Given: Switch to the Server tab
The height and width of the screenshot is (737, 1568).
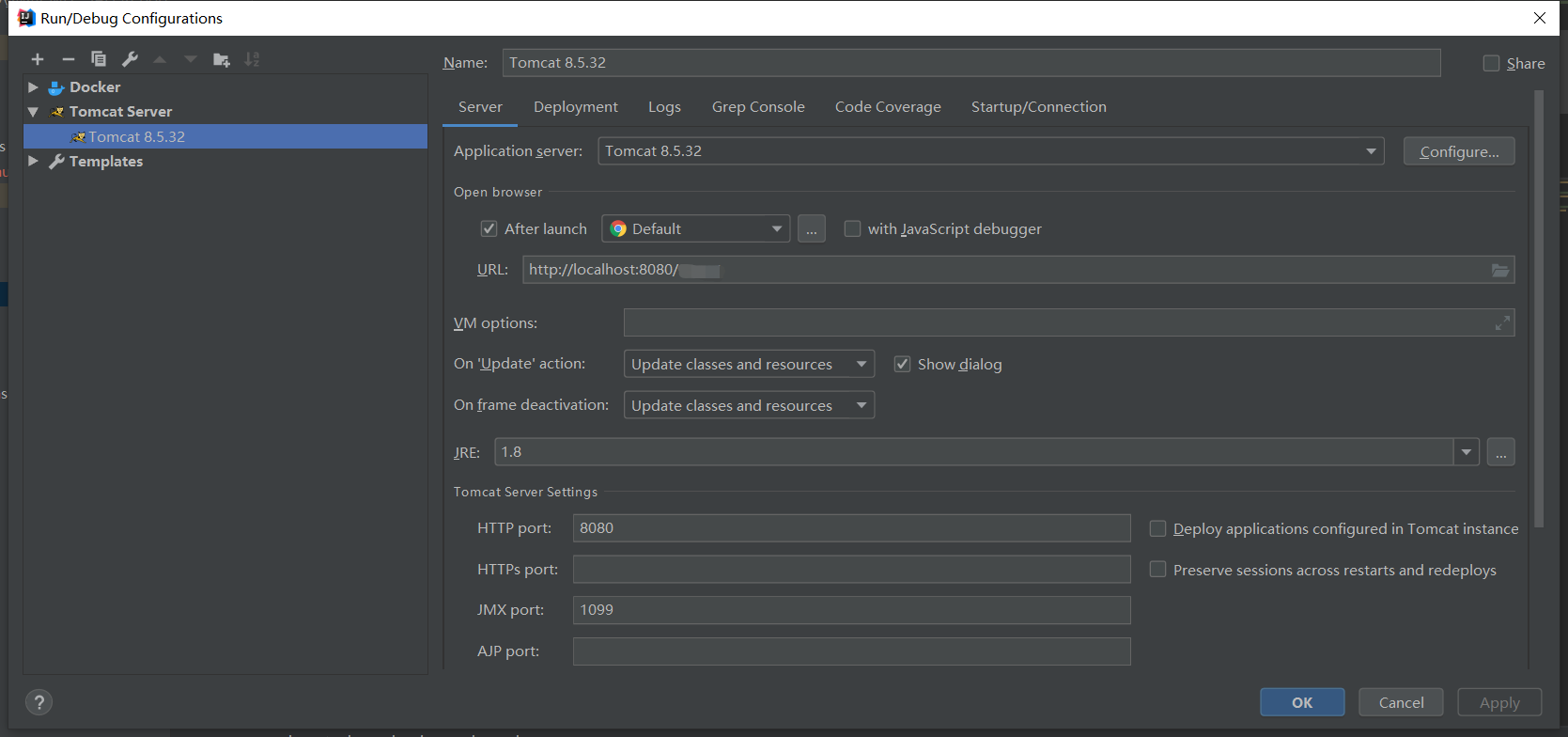Looking at the screenshot, I should pos(480,107).
